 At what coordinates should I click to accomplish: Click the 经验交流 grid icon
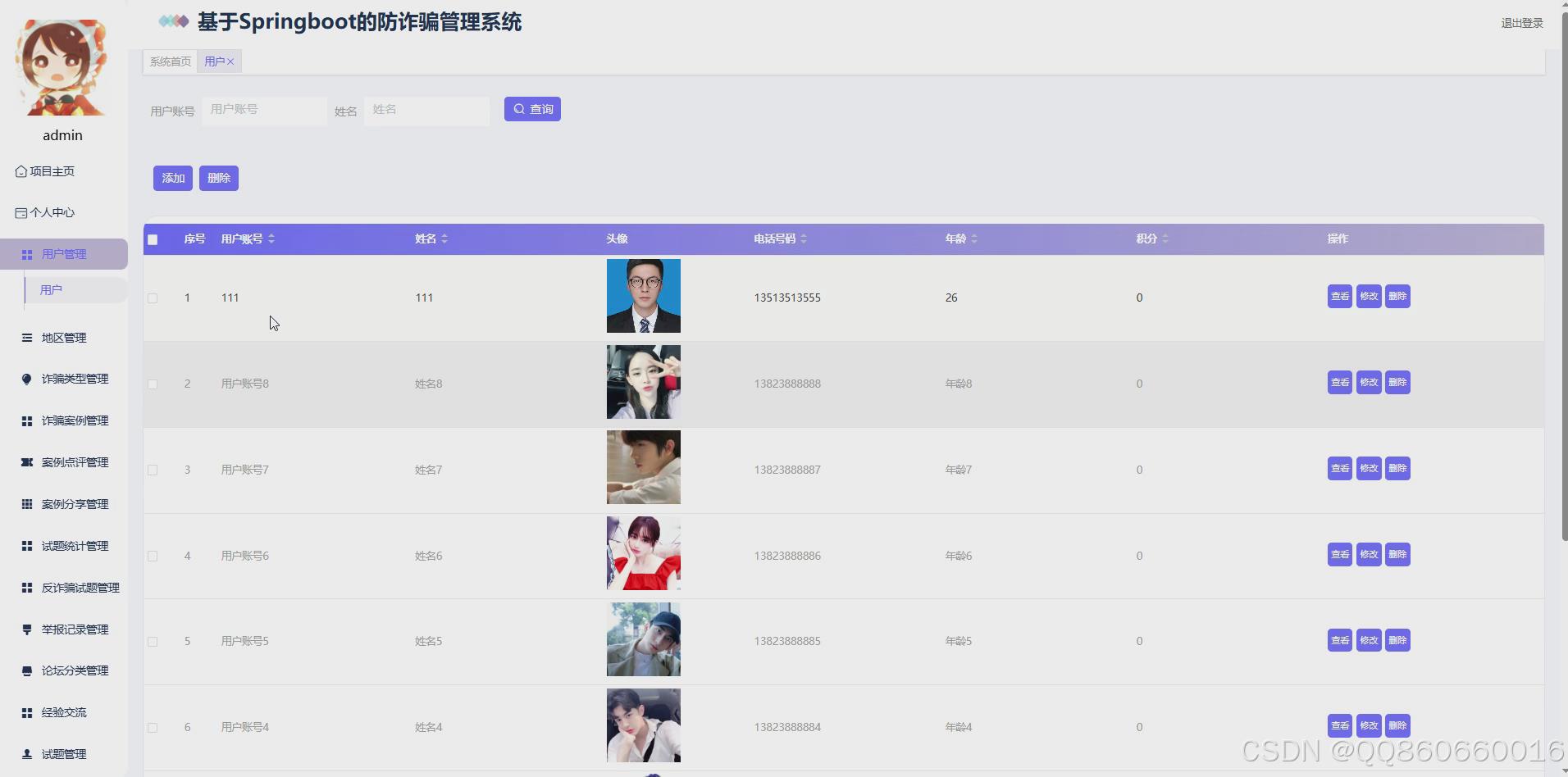pyautogui.click(x=27, y=713)
